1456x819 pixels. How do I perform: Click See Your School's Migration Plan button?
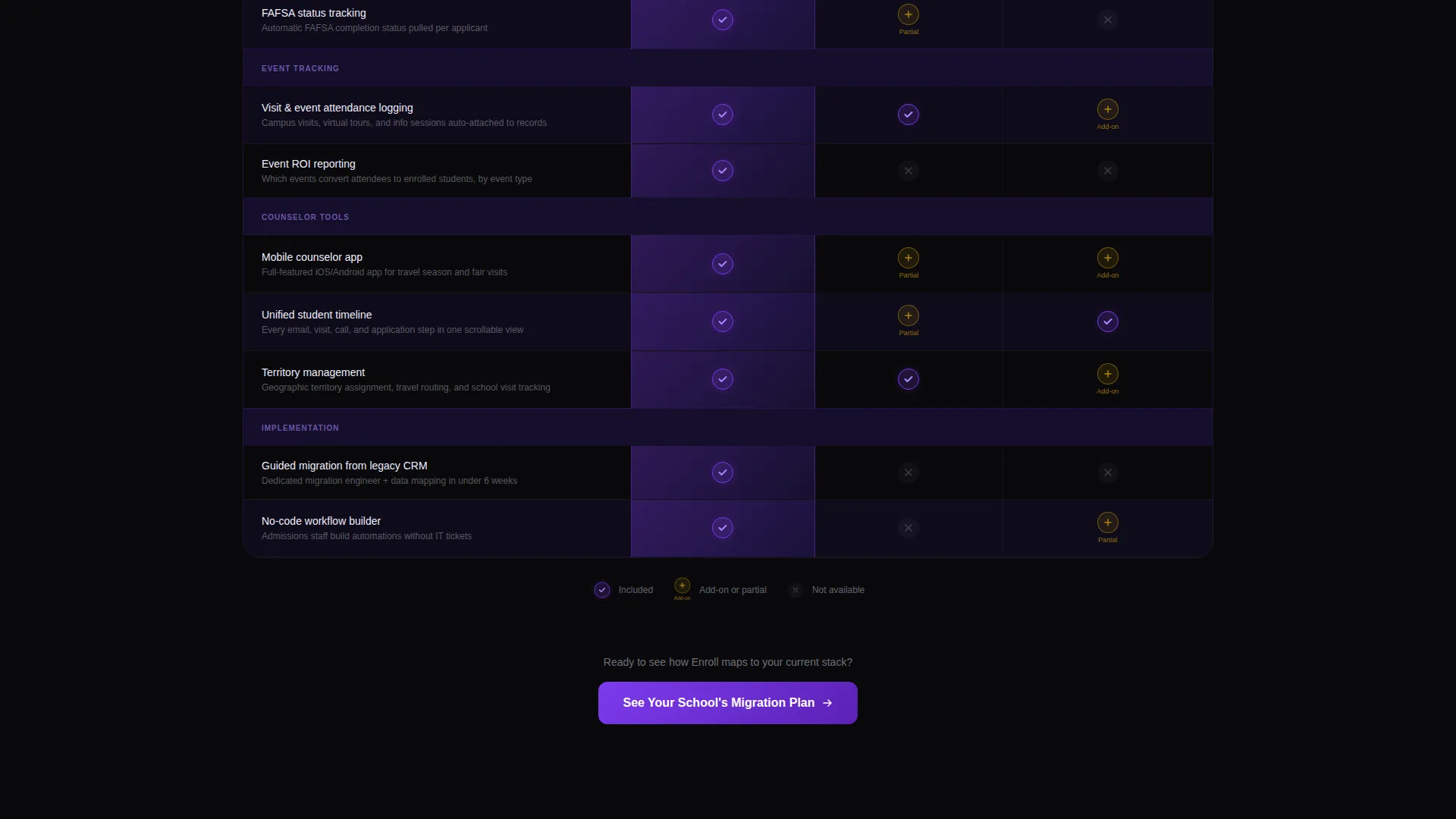(727, 703)
